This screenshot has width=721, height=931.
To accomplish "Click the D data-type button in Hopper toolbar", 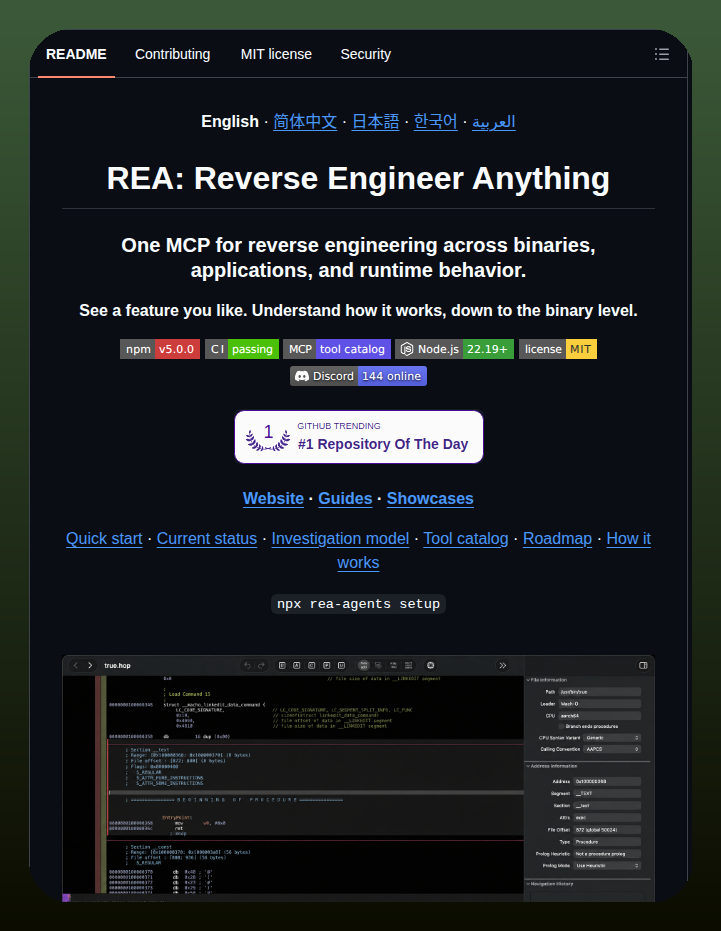I will 282,666.
